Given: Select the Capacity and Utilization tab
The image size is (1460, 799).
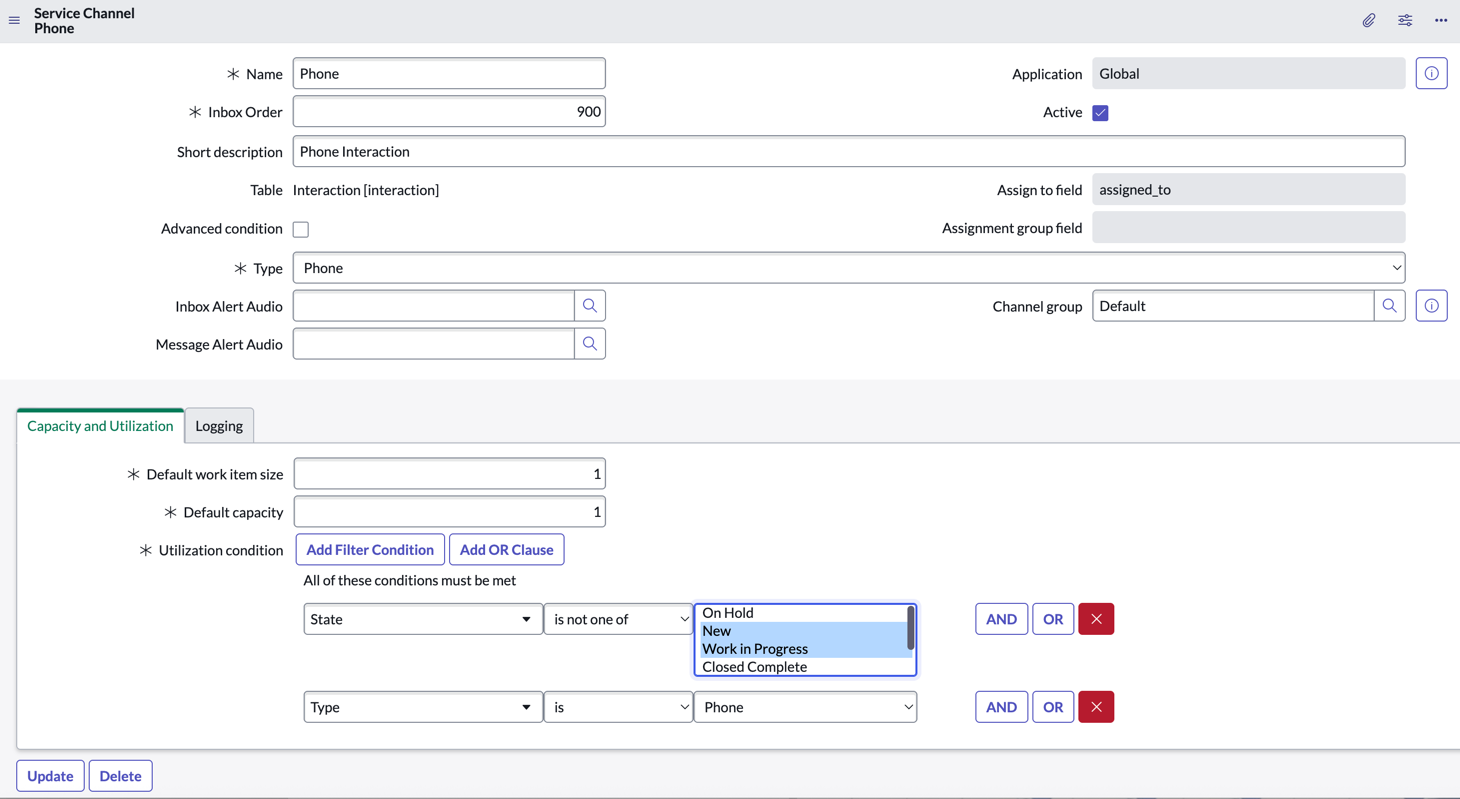Looking at the screenshot, I should pos(99,425).
